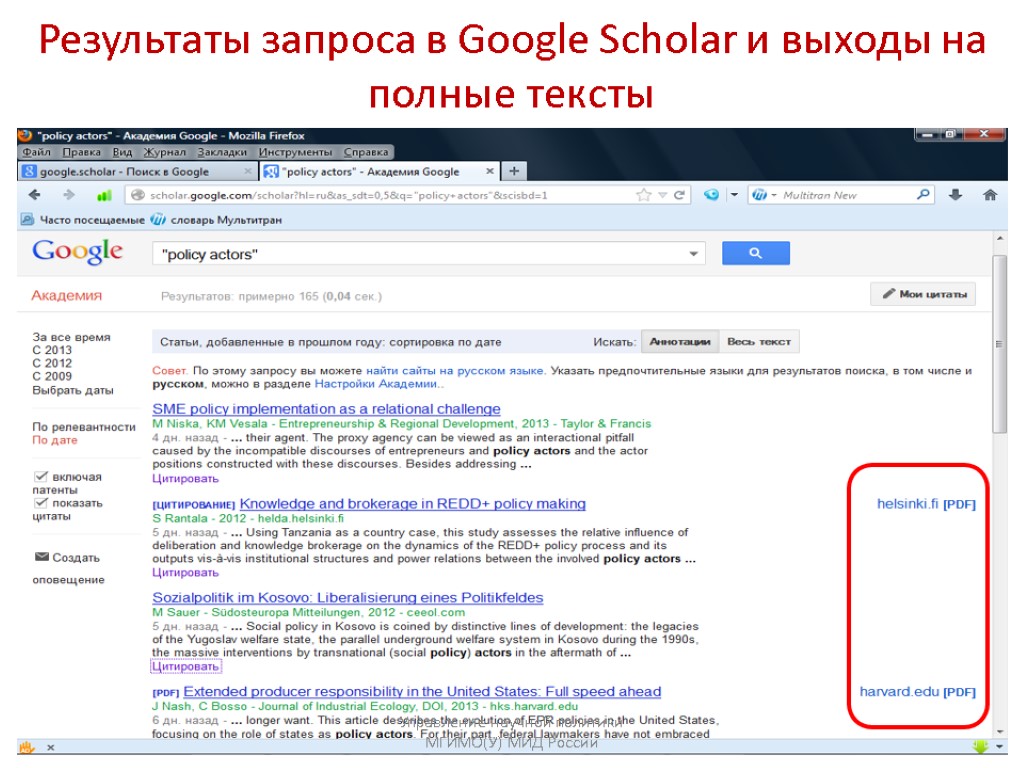Toggle the показать цитаты checkbox
Viewport: 1024px width, 768px height.
pos(40,502)
